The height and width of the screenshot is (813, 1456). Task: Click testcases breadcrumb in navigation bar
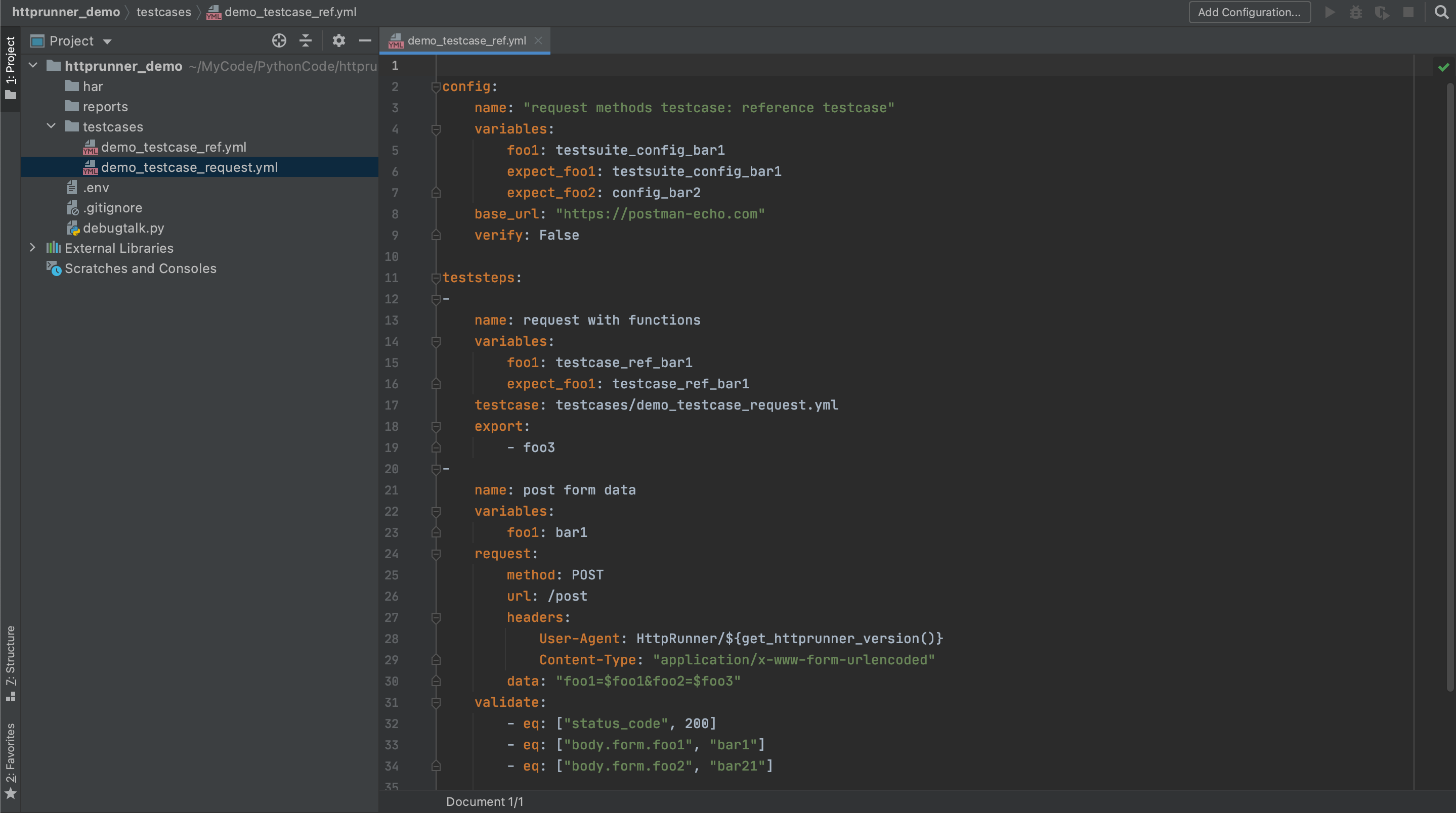164,12
